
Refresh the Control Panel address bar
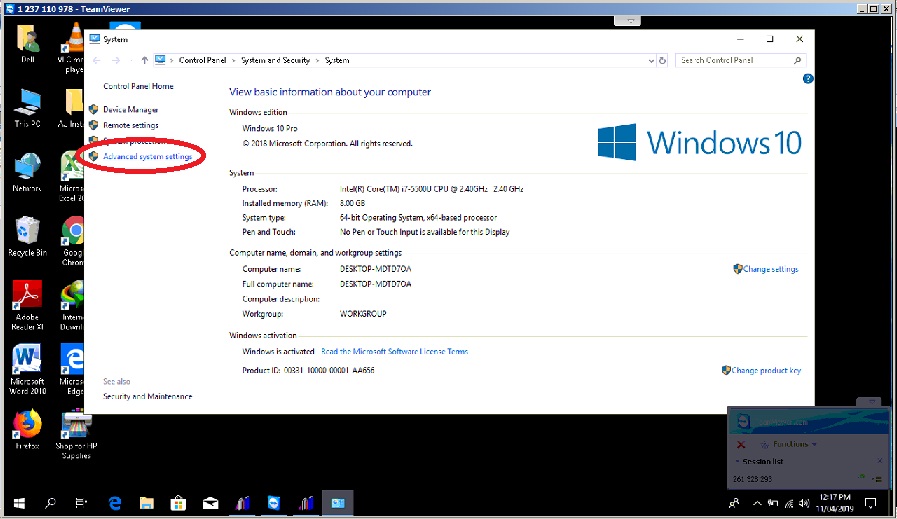pos(663,61)
